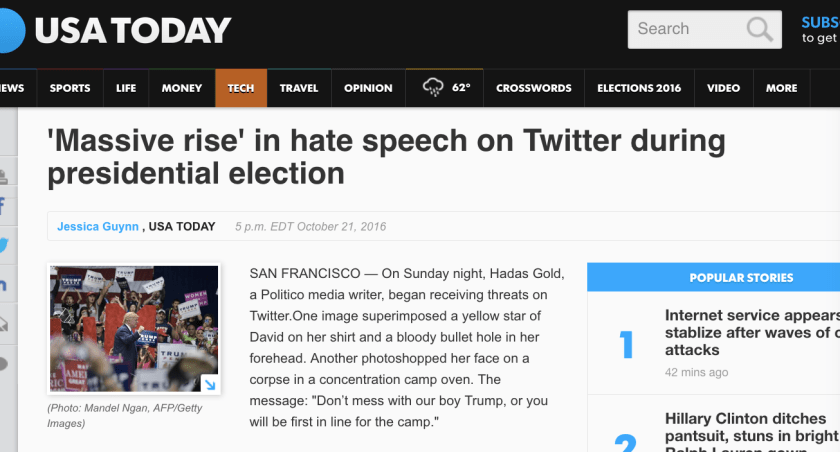
Task: Click the USA TODAY blue circle logo
Action: coord(8,30)
